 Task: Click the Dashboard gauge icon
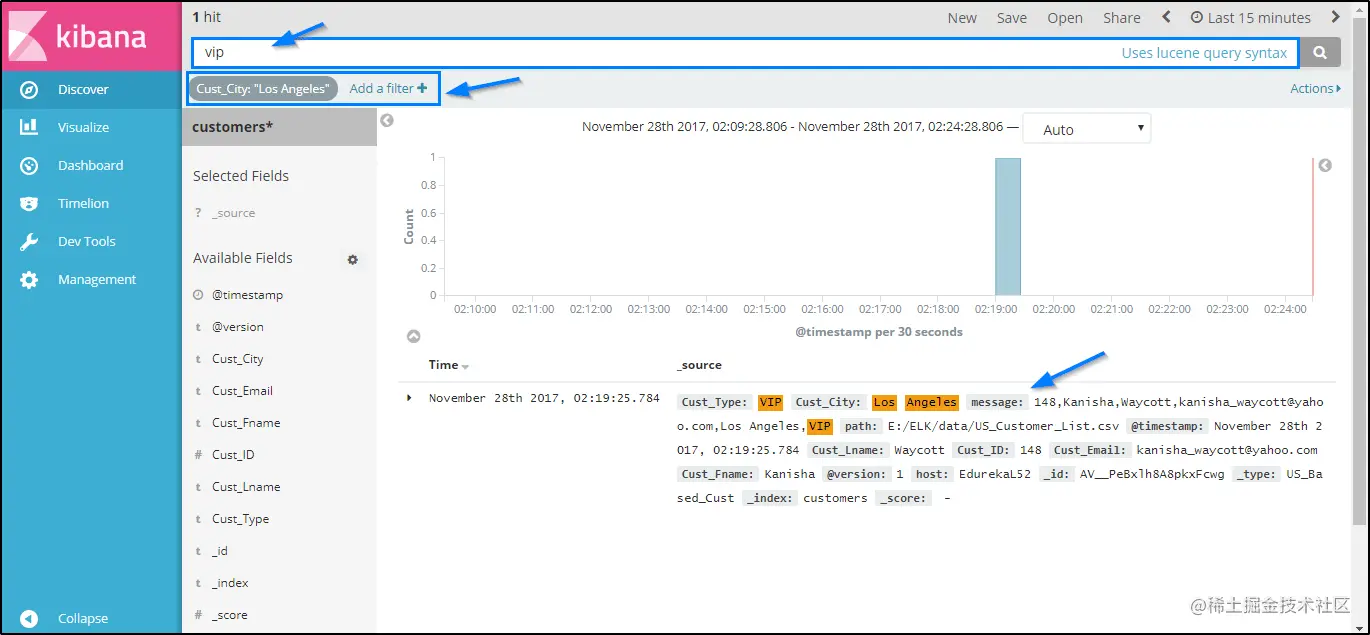click(x=29, y=165)
